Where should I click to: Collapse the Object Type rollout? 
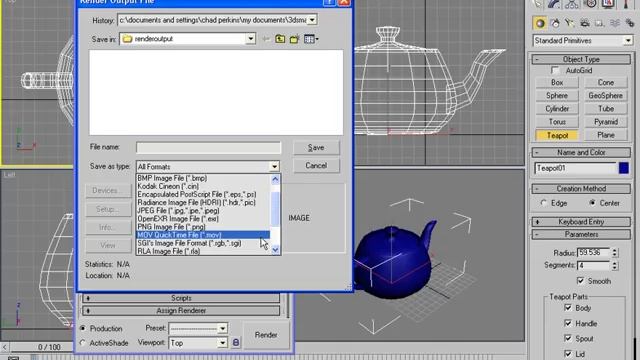pos(581,59)
